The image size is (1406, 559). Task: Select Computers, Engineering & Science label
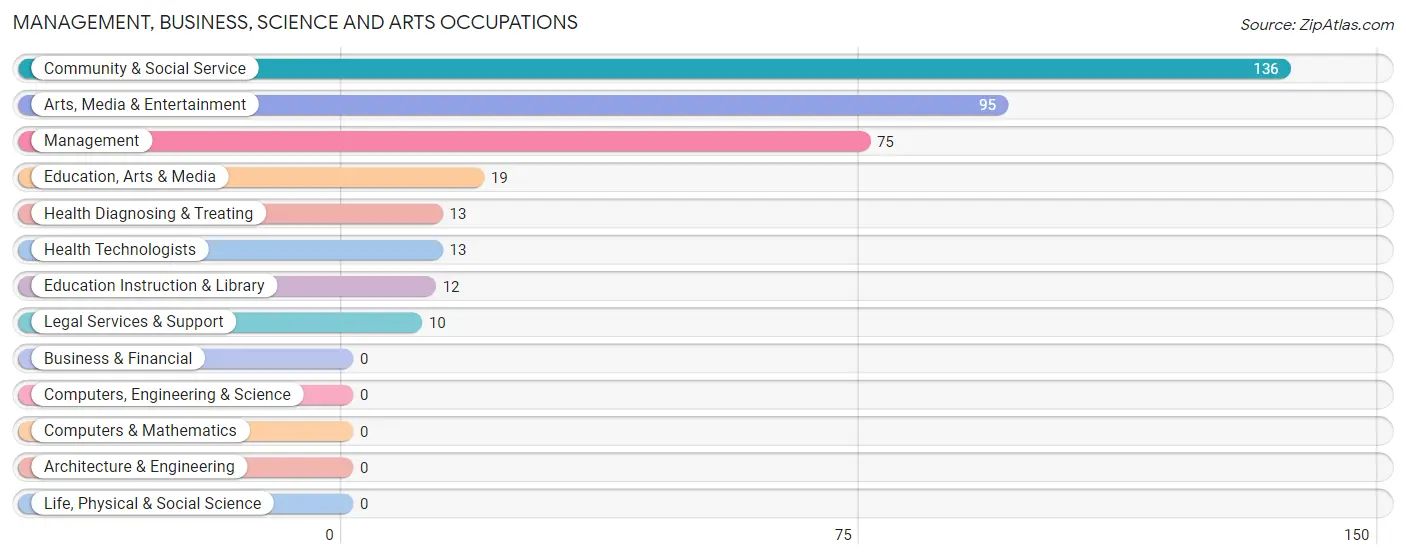(x=167, y=395)
